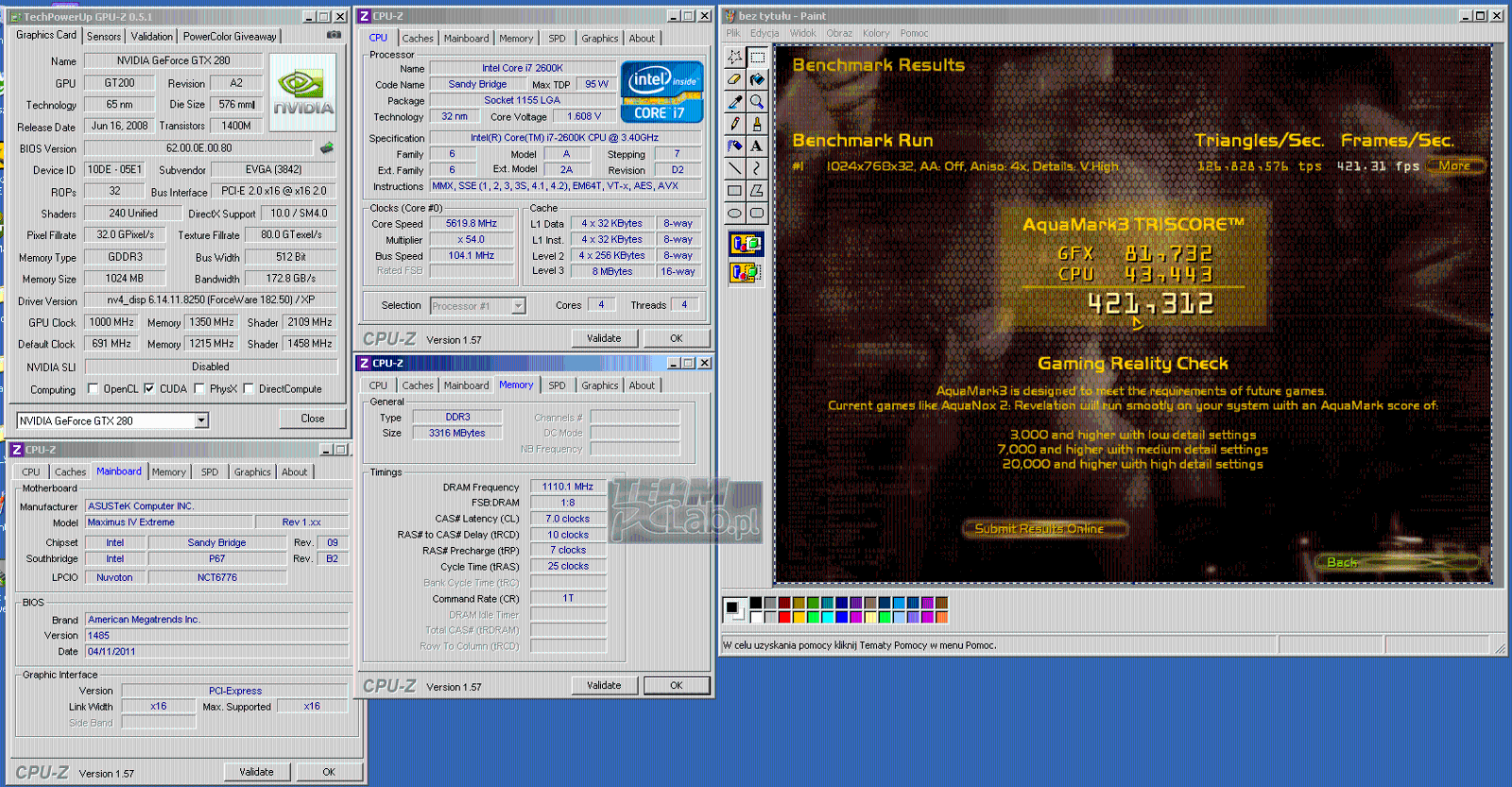Image resolution: width=1512 pixels, height=787 pixels.
Task: Click GPU-Z screenshot camera icon
Action: 334,35
